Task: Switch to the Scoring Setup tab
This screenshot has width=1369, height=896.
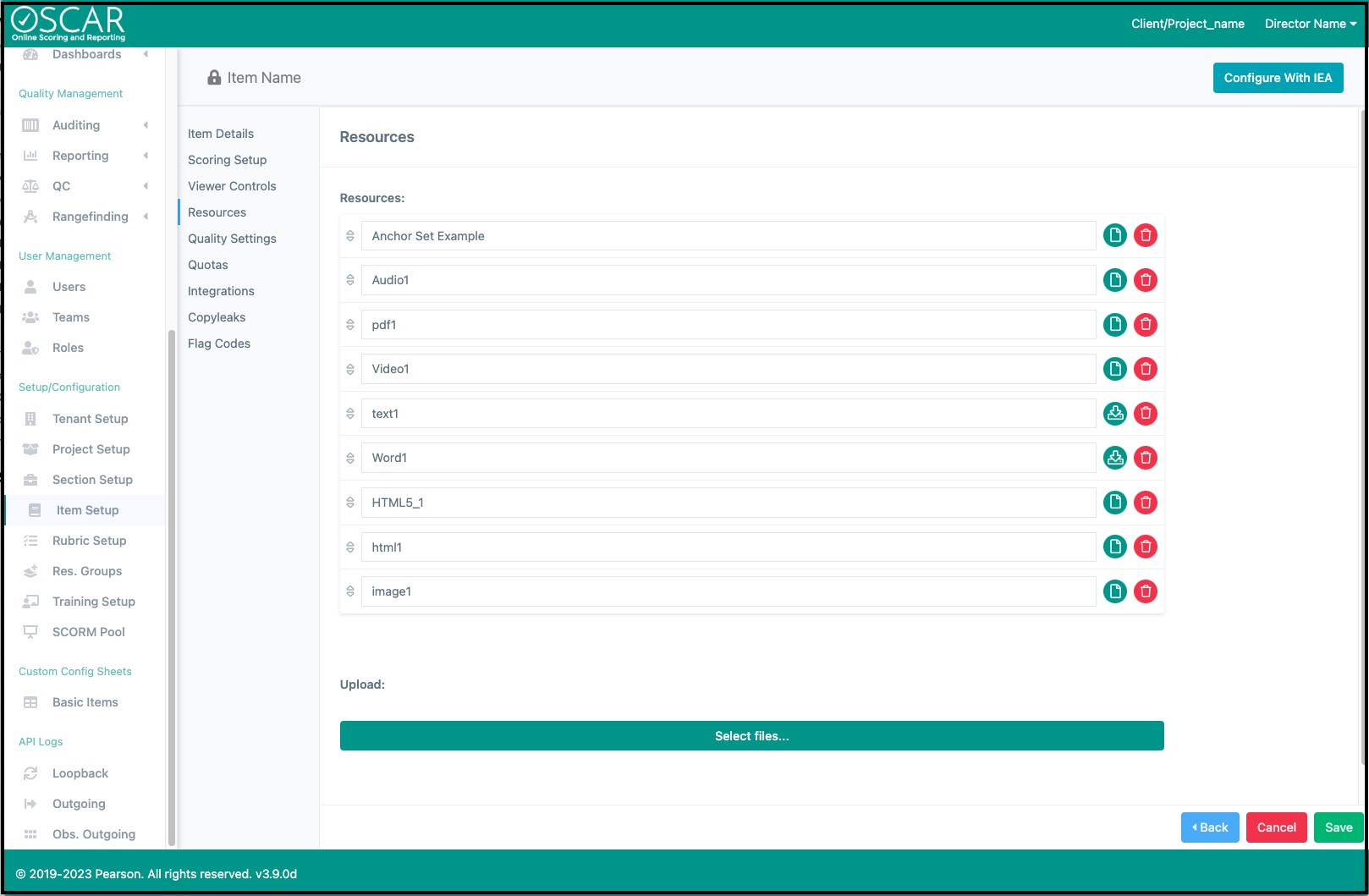Action: (x=227, y=160)
